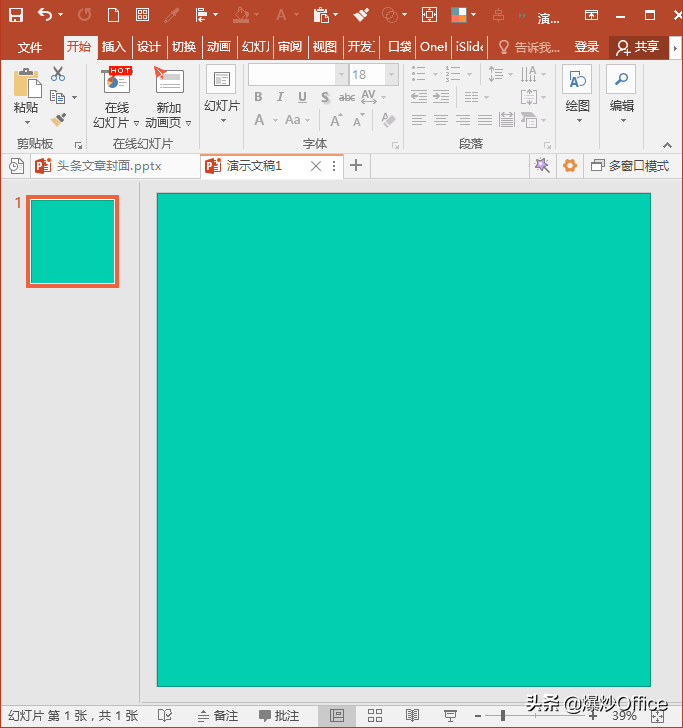Image resolution: width=683 pixels, height=728 pixels.
Task: Click the Save icon in quick access toolbar
Action: 16,15
